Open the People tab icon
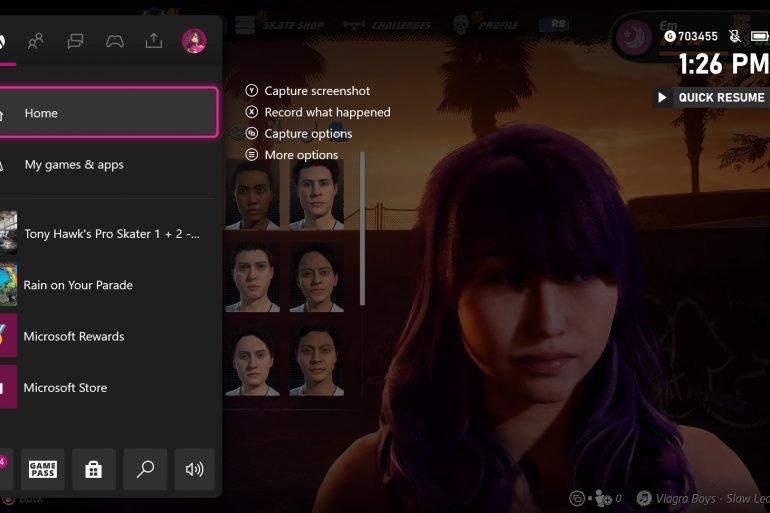 (x=36, y=41)
